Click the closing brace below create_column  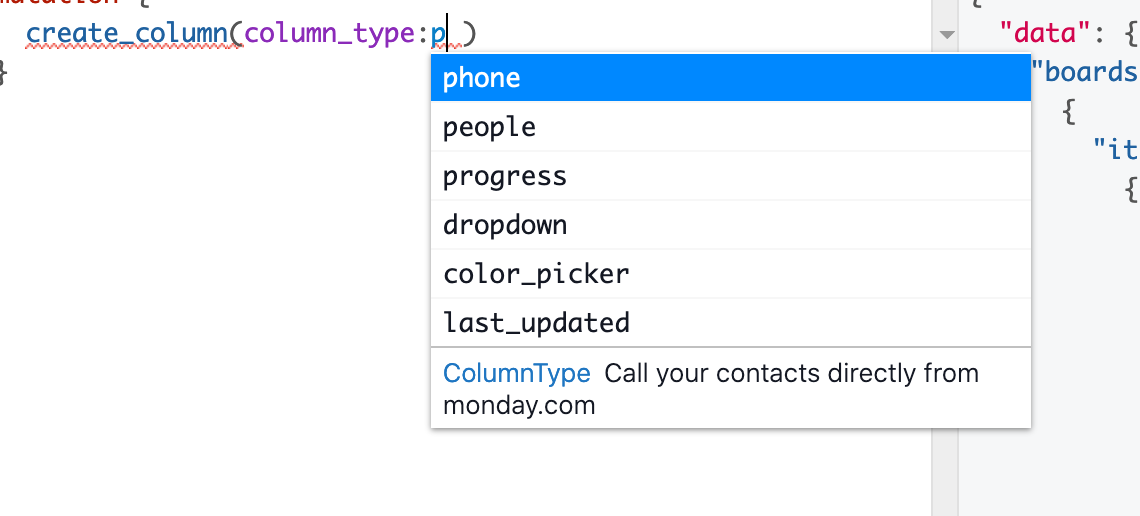click(3, 72)
